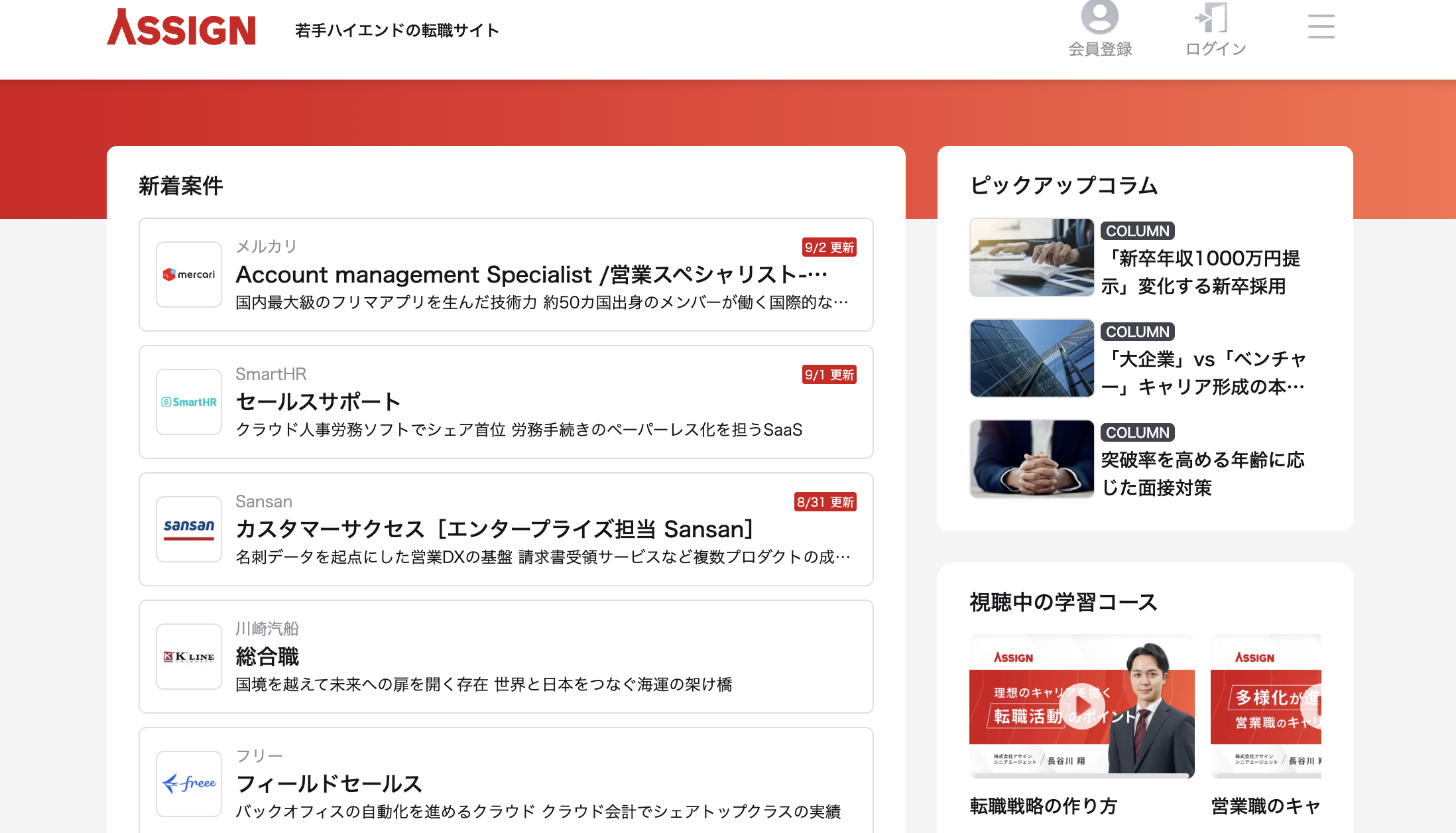Screen dimensions: 1456x833
Task: Open the clasped-hands thumbnail for 面接対策 column
Action: click(x=1032, y=459)
